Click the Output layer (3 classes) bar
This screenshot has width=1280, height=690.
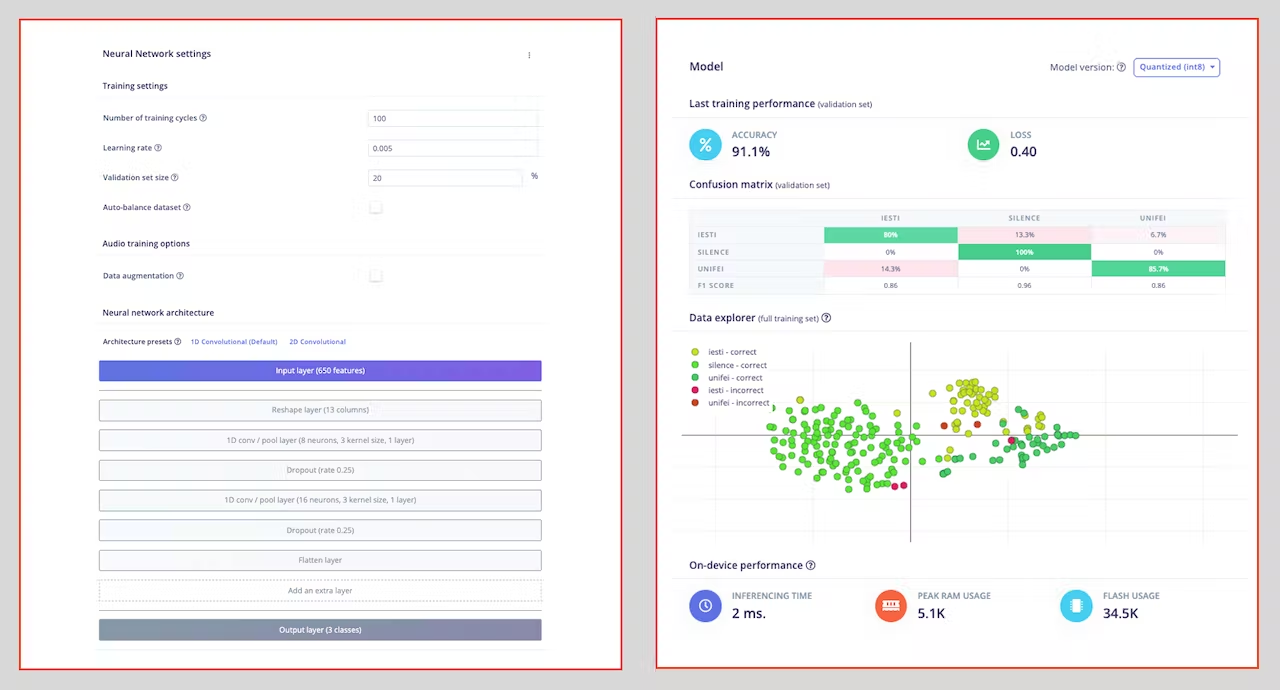click(320, 630)
